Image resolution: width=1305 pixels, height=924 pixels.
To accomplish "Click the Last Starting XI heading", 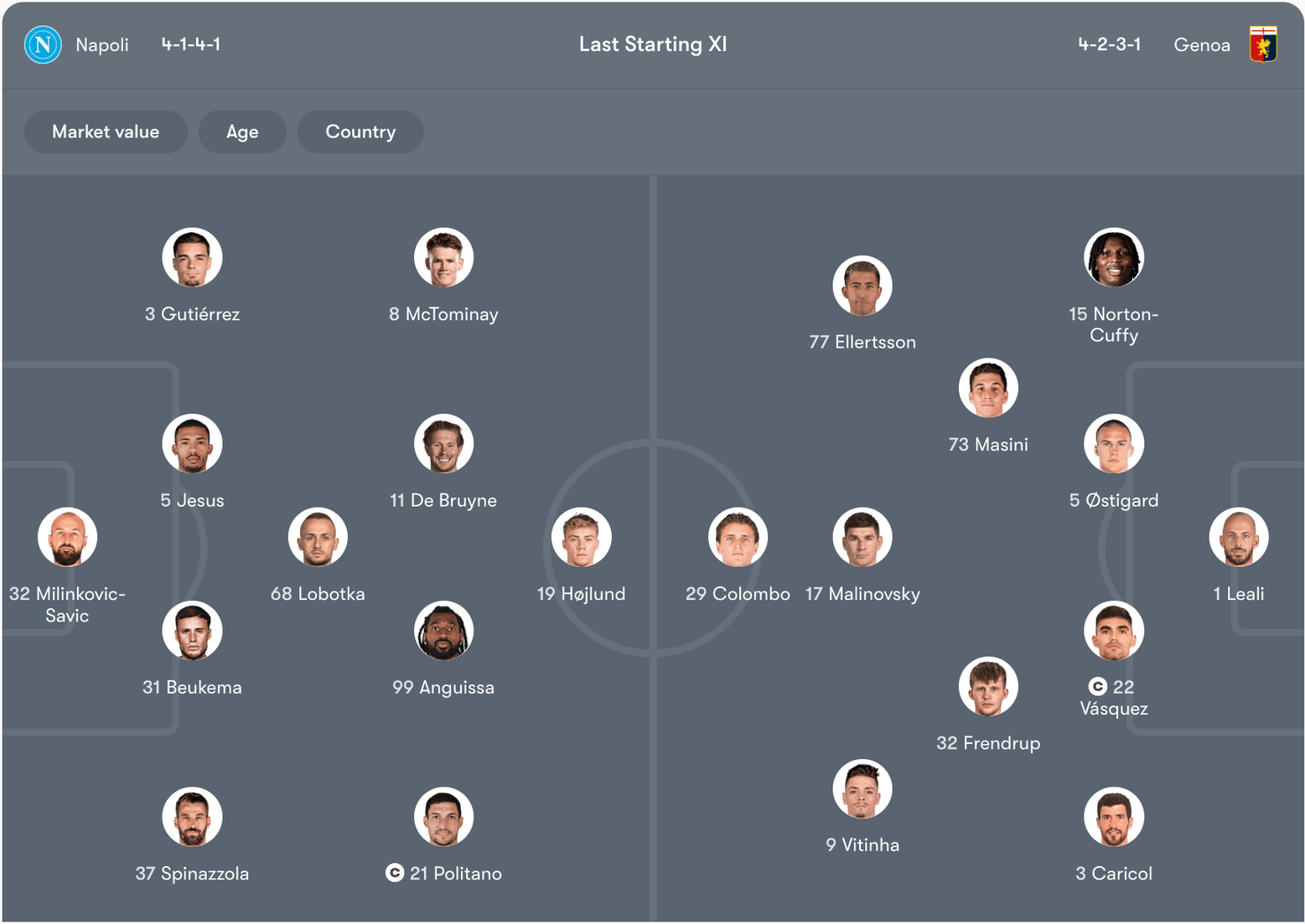I will 653,44.
